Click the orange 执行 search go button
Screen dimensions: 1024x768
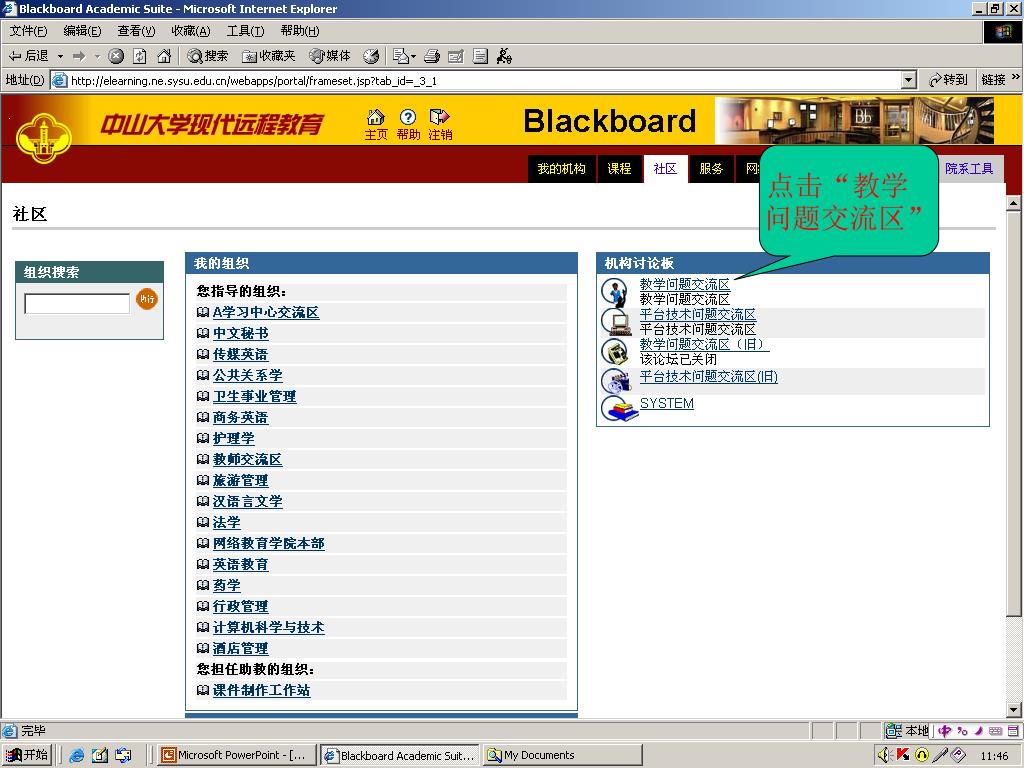(147, 299)
